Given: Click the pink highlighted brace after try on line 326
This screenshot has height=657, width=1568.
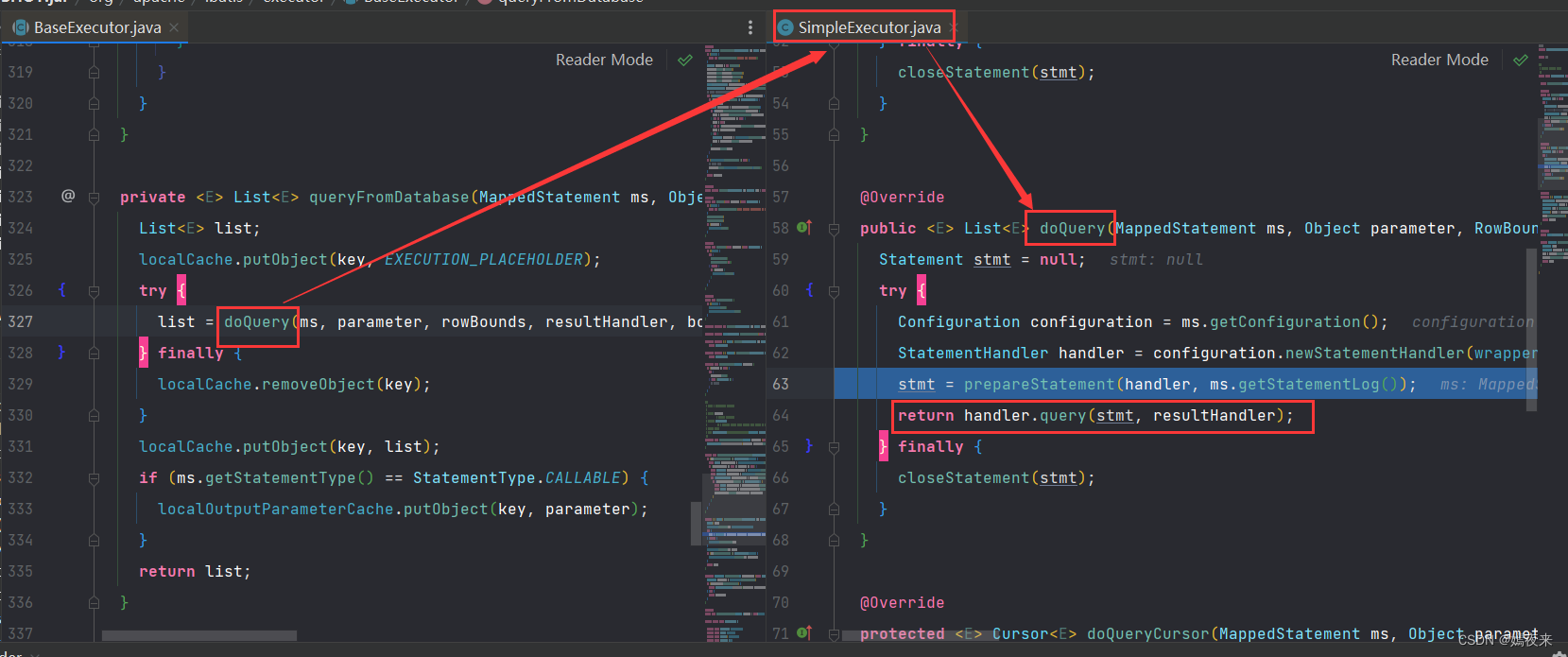Looking at the screenshot, I should tap(181, 290).
